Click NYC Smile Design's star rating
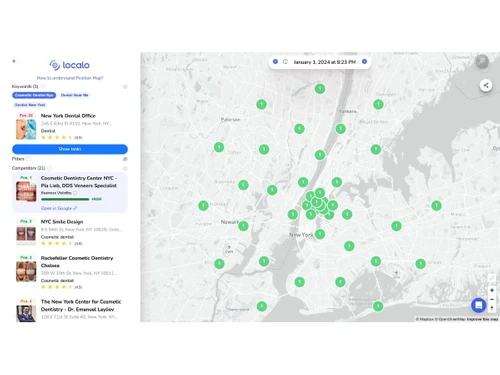This screenshot has width=500, height=375. click(x=56, y=244)
